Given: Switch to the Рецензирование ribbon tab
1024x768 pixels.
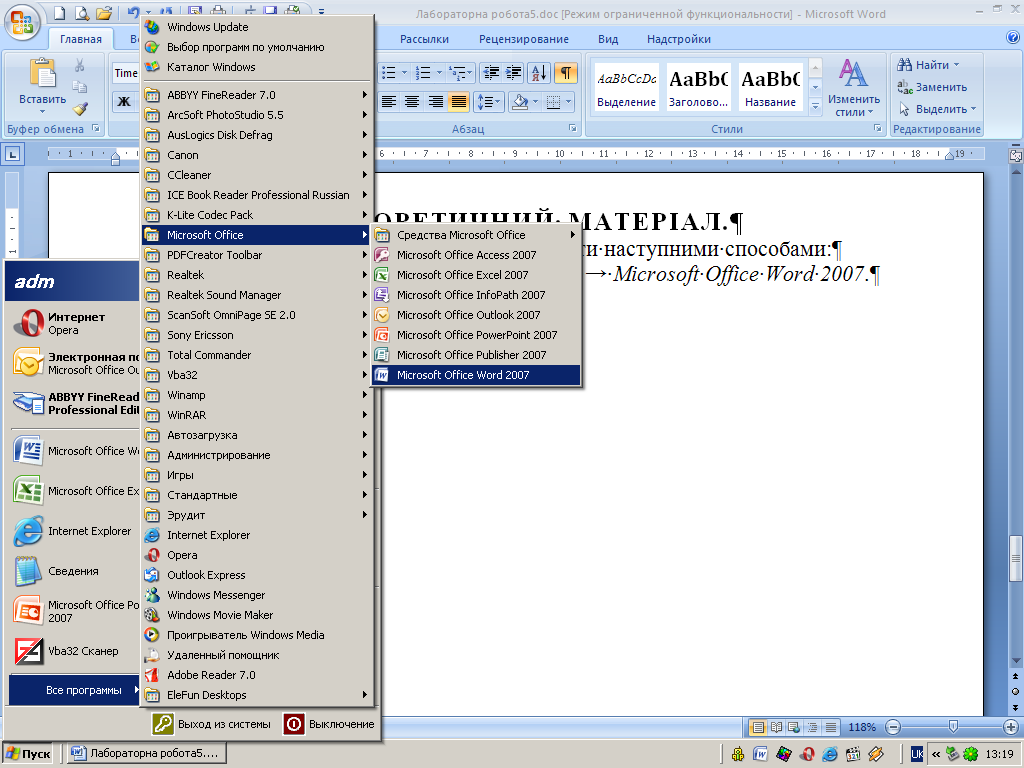Looking at the screenshot, I should click(524, 39).
